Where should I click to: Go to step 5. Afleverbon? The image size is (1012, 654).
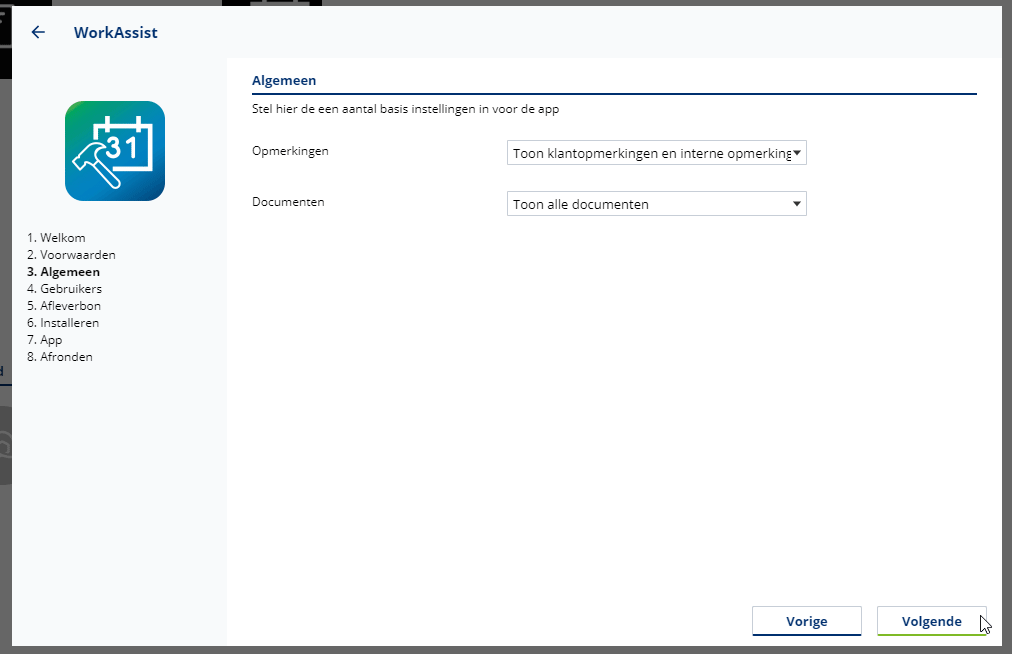pos(64,305)
